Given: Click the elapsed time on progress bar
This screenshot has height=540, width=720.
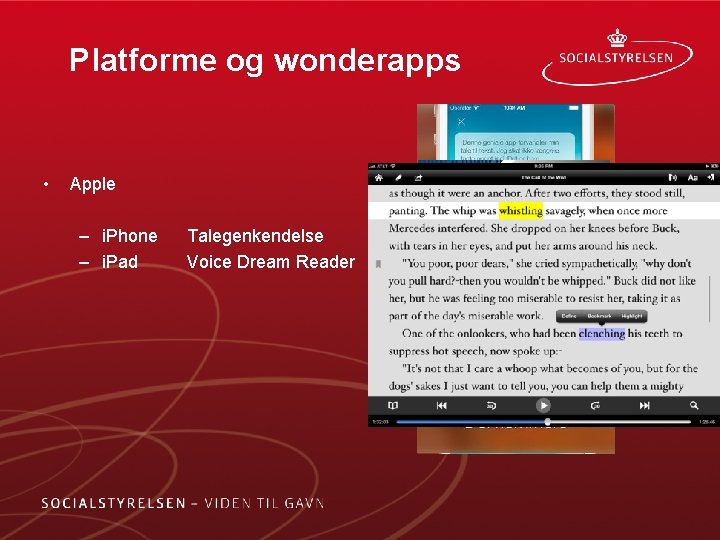Looking at the screenshot, I should point(380,422).
